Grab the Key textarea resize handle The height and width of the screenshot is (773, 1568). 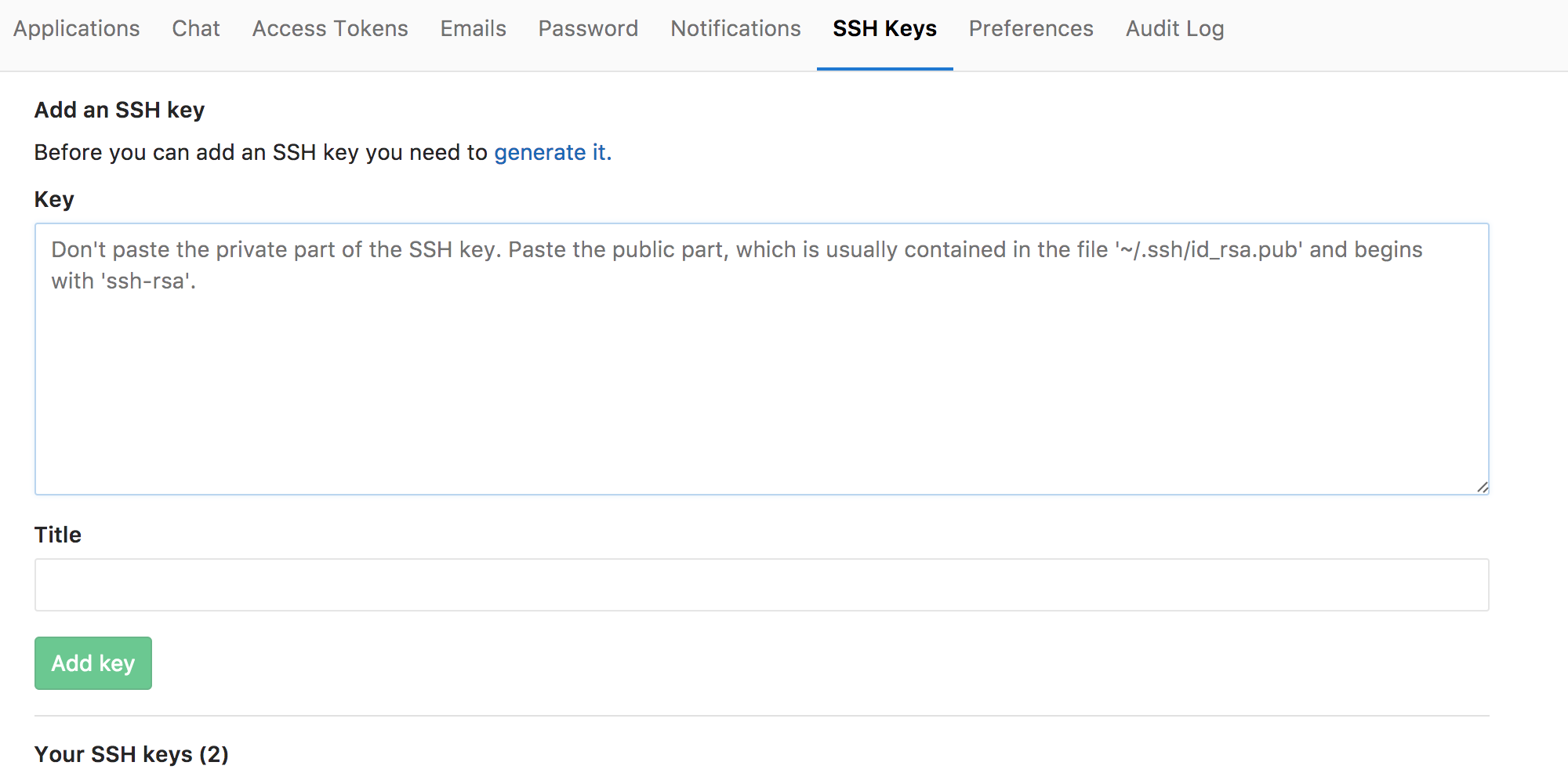click(1482, 488)
